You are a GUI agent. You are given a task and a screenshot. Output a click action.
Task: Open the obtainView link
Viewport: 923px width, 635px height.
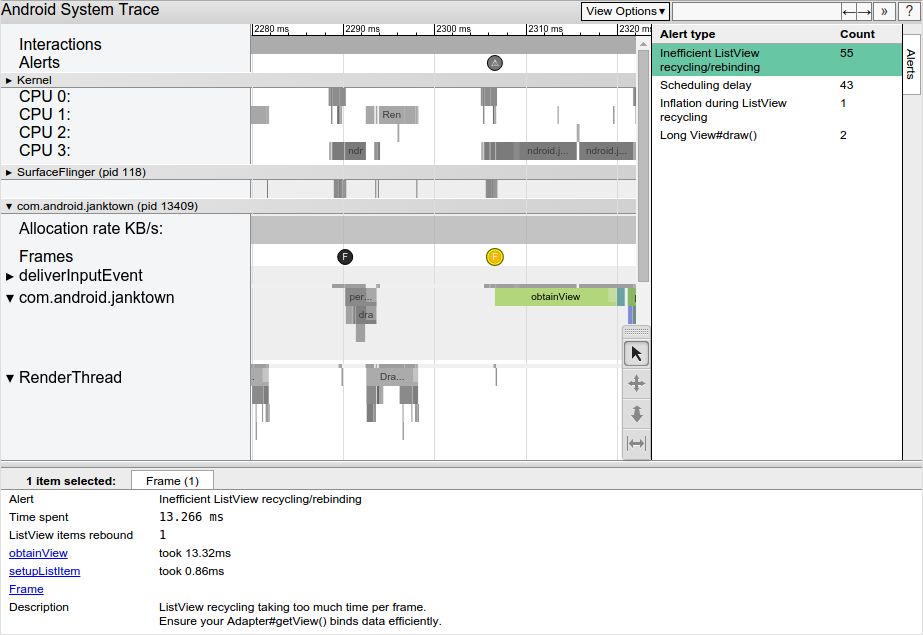pos(37,553)
